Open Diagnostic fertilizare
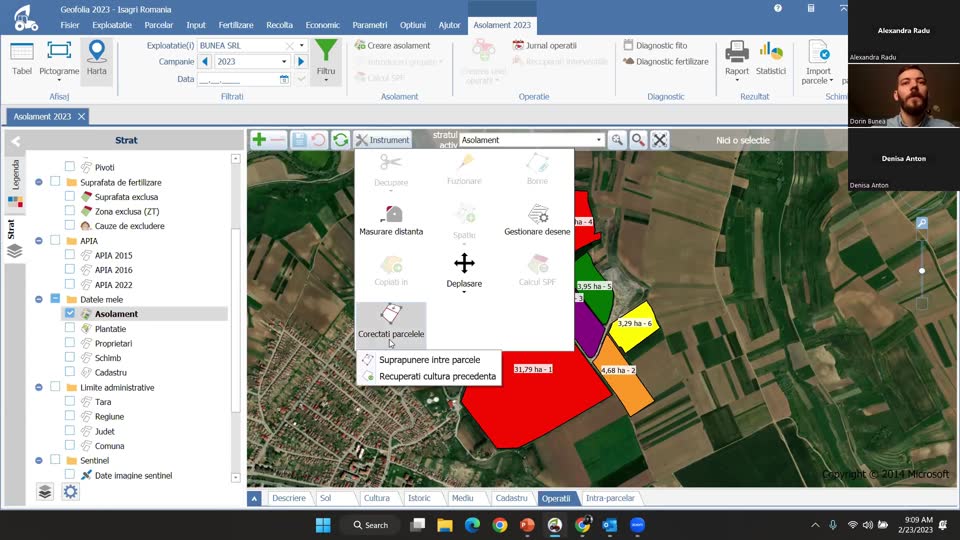 (666, 61)
